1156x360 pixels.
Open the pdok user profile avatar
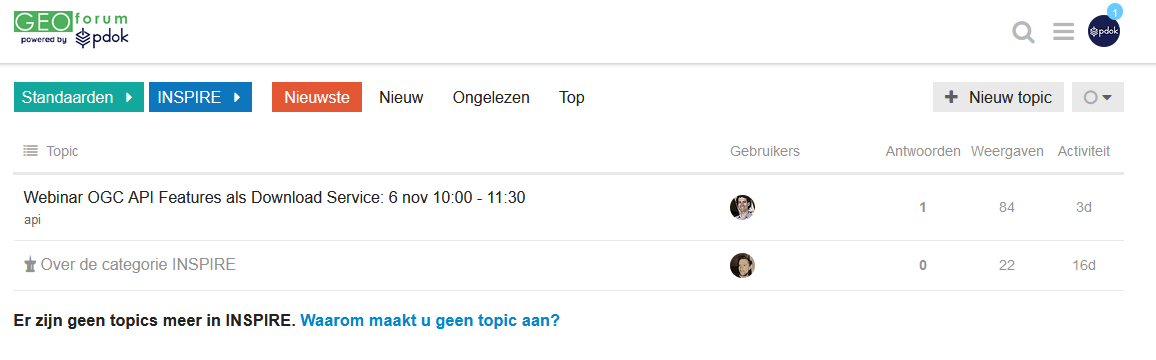1104,32
